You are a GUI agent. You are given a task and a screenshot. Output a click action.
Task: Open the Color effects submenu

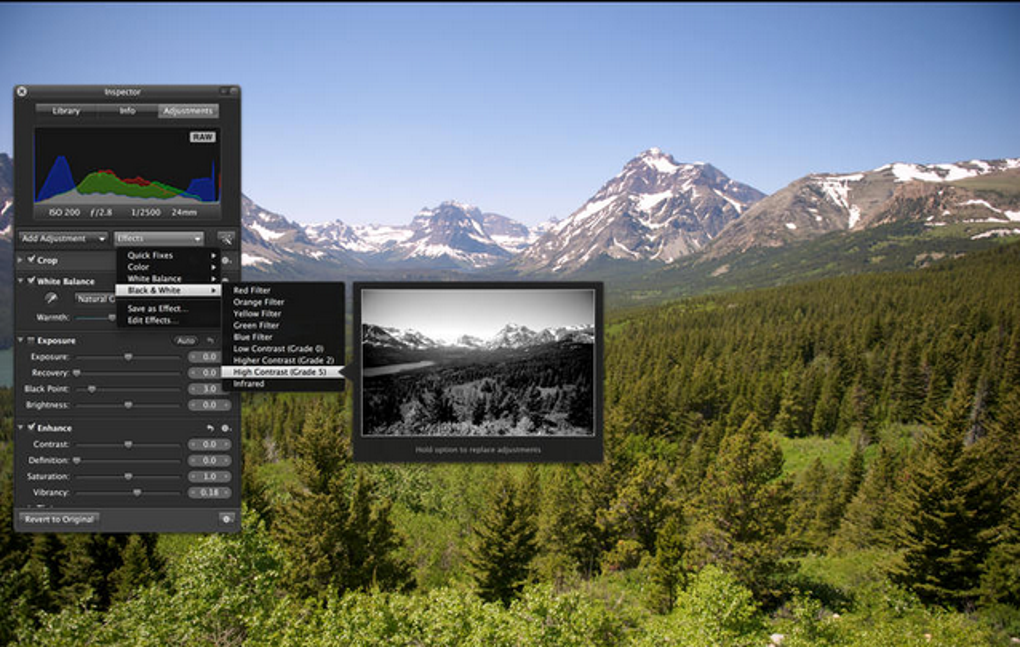coord(168,267)
